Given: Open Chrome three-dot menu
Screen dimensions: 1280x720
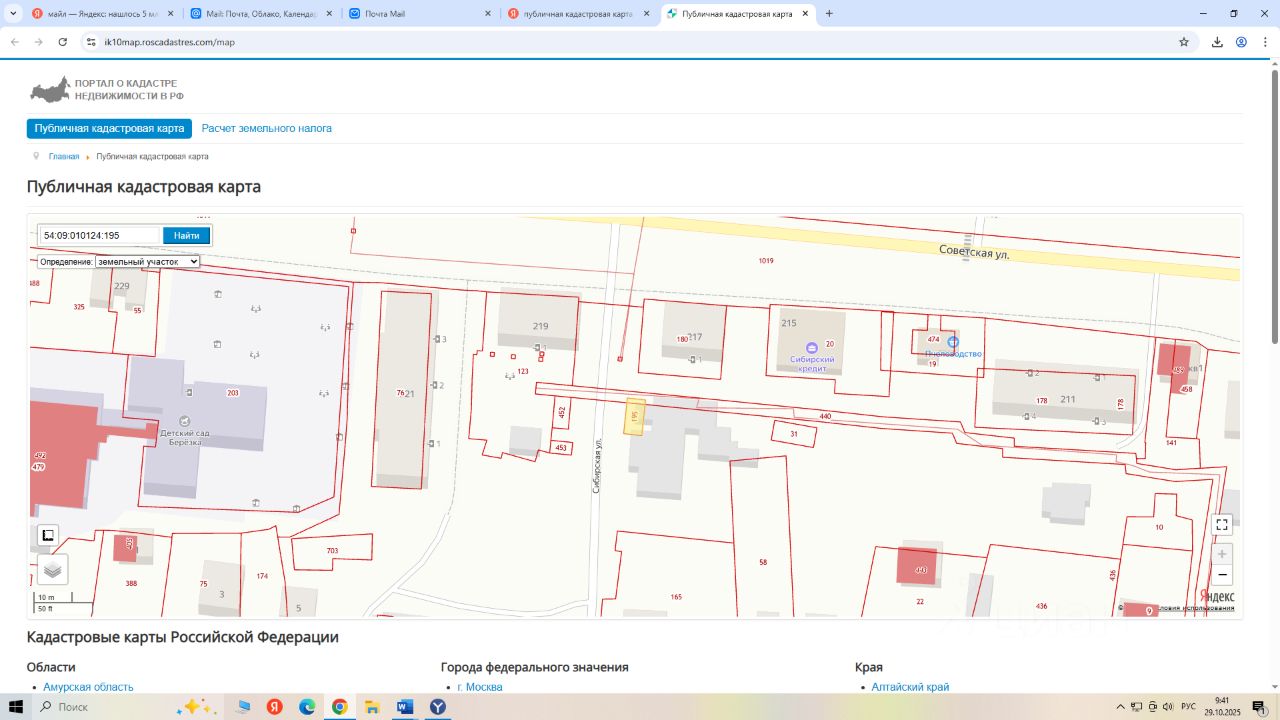Looking at the screenshot, I should (x=1265, y=42).
